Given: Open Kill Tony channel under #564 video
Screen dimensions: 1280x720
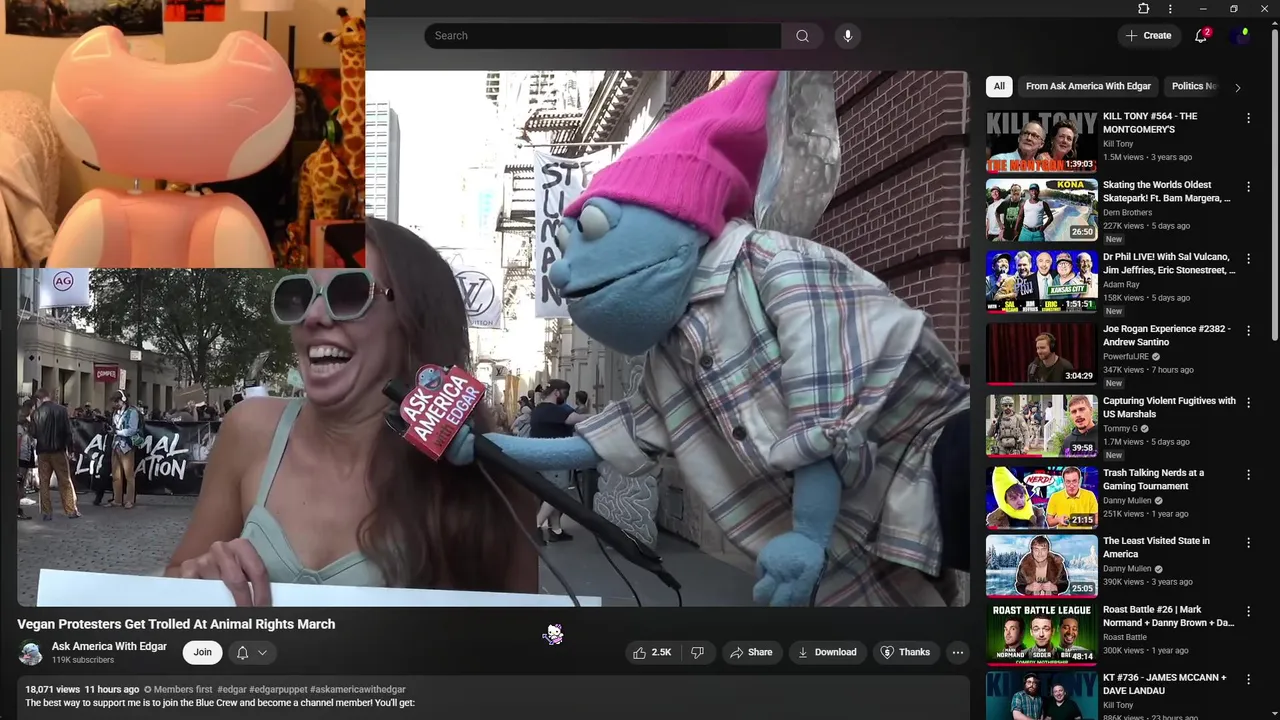Looking at the screenshot, I should click(1118, 144).
